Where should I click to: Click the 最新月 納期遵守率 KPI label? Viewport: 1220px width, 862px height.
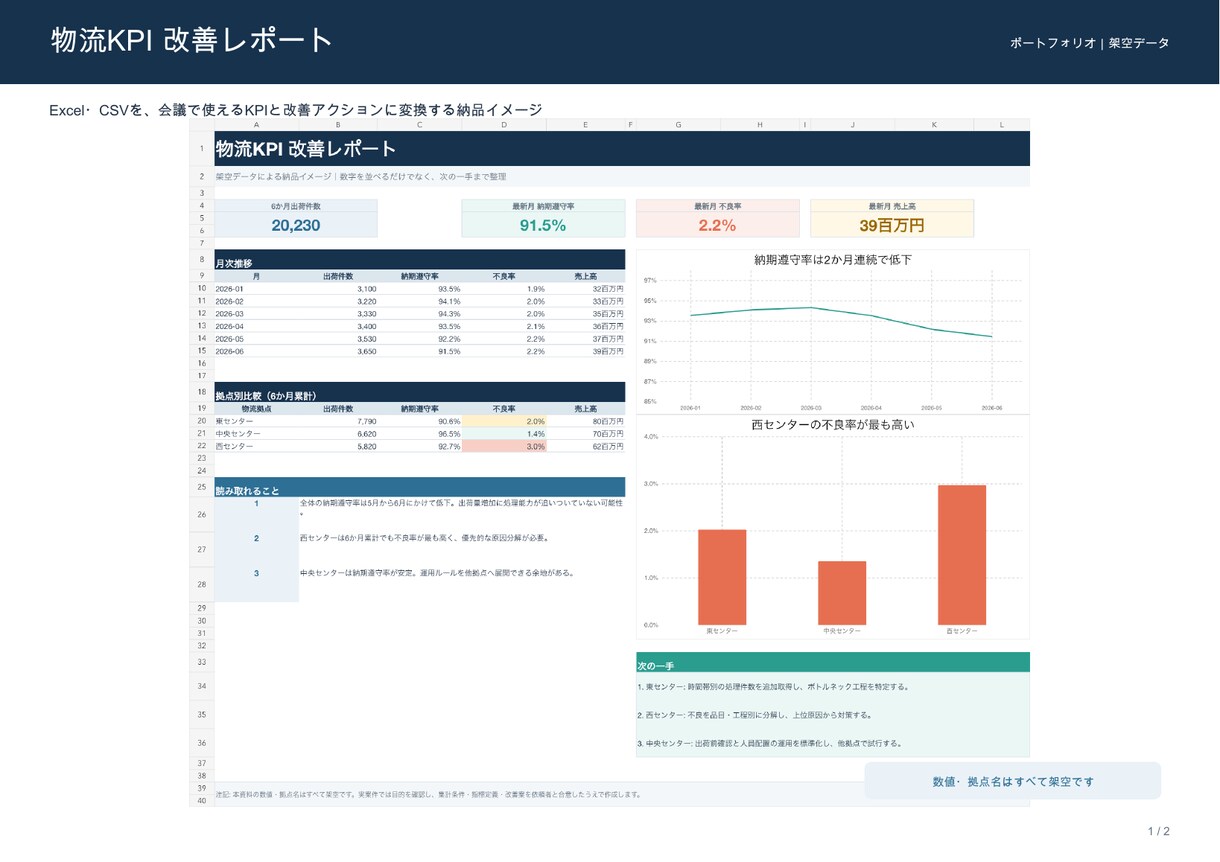[x=543, y=206]
